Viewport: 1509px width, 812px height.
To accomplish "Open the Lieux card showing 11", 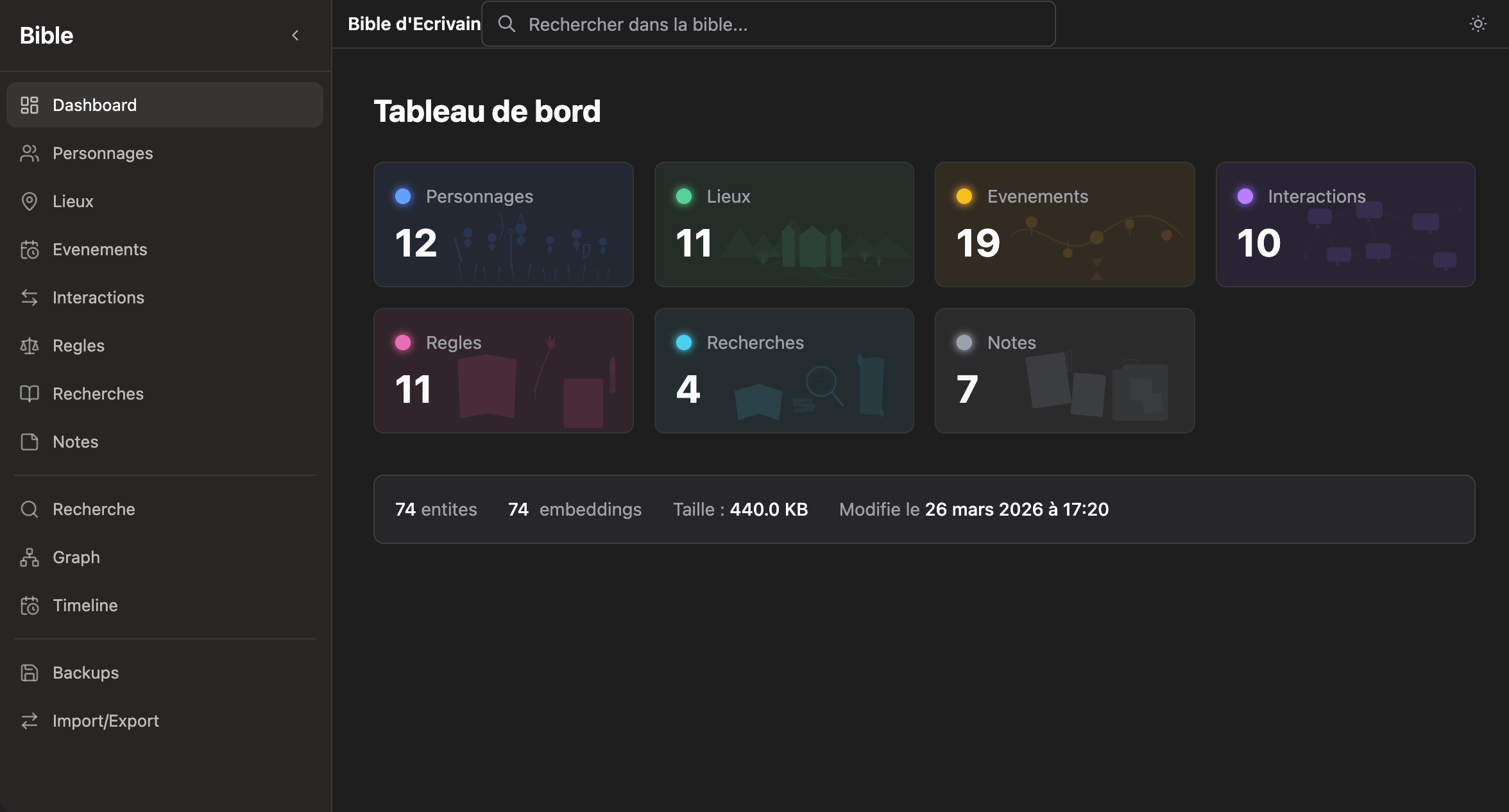I will click(x=784, y=224).
